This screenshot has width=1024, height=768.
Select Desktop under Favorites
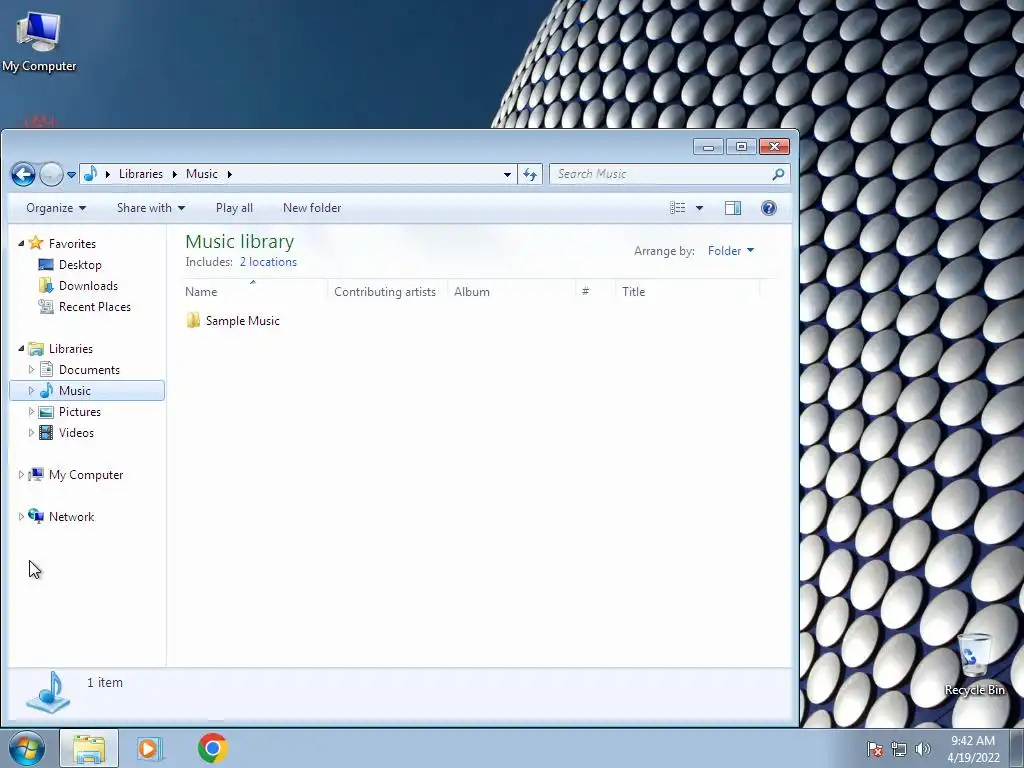pos(80,264)
